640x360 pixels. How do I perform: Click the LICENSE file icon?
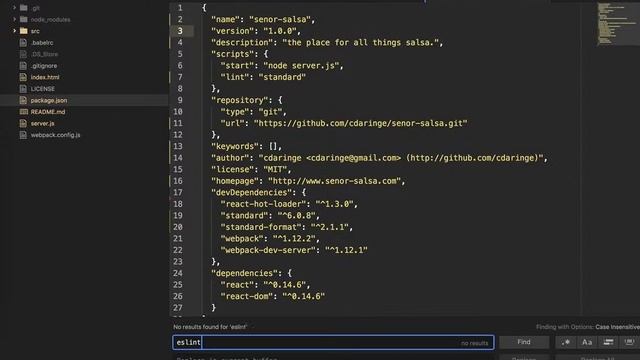[x=23, y=89]
